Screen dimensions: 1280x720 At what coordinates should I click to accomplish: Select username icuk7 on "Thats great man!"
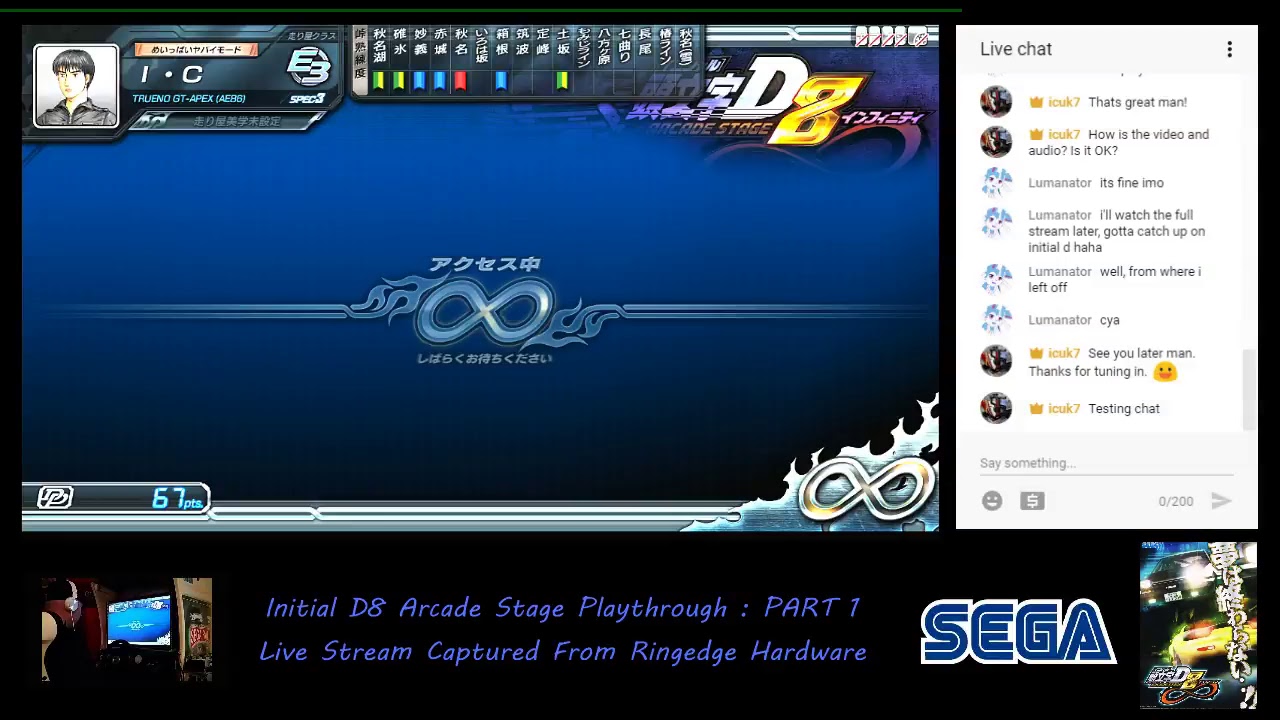pyautogui.click(x=1064, y=102)
